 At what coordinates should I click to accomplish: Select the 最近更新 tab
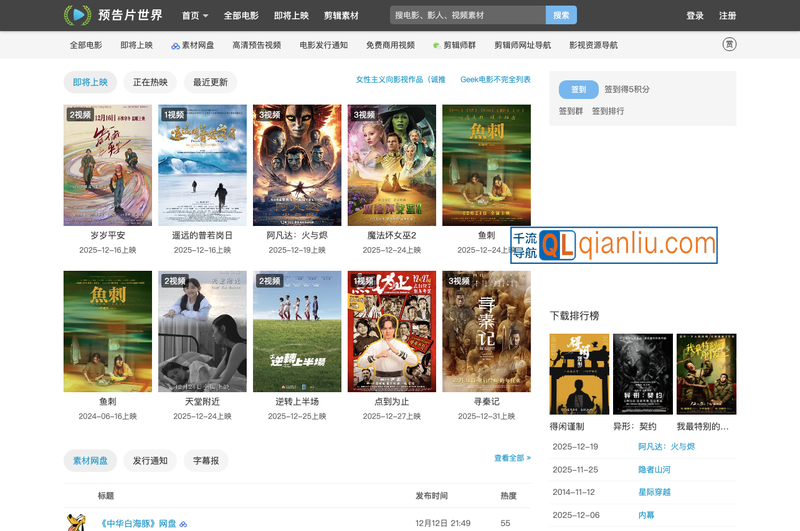tap(210, 82)
